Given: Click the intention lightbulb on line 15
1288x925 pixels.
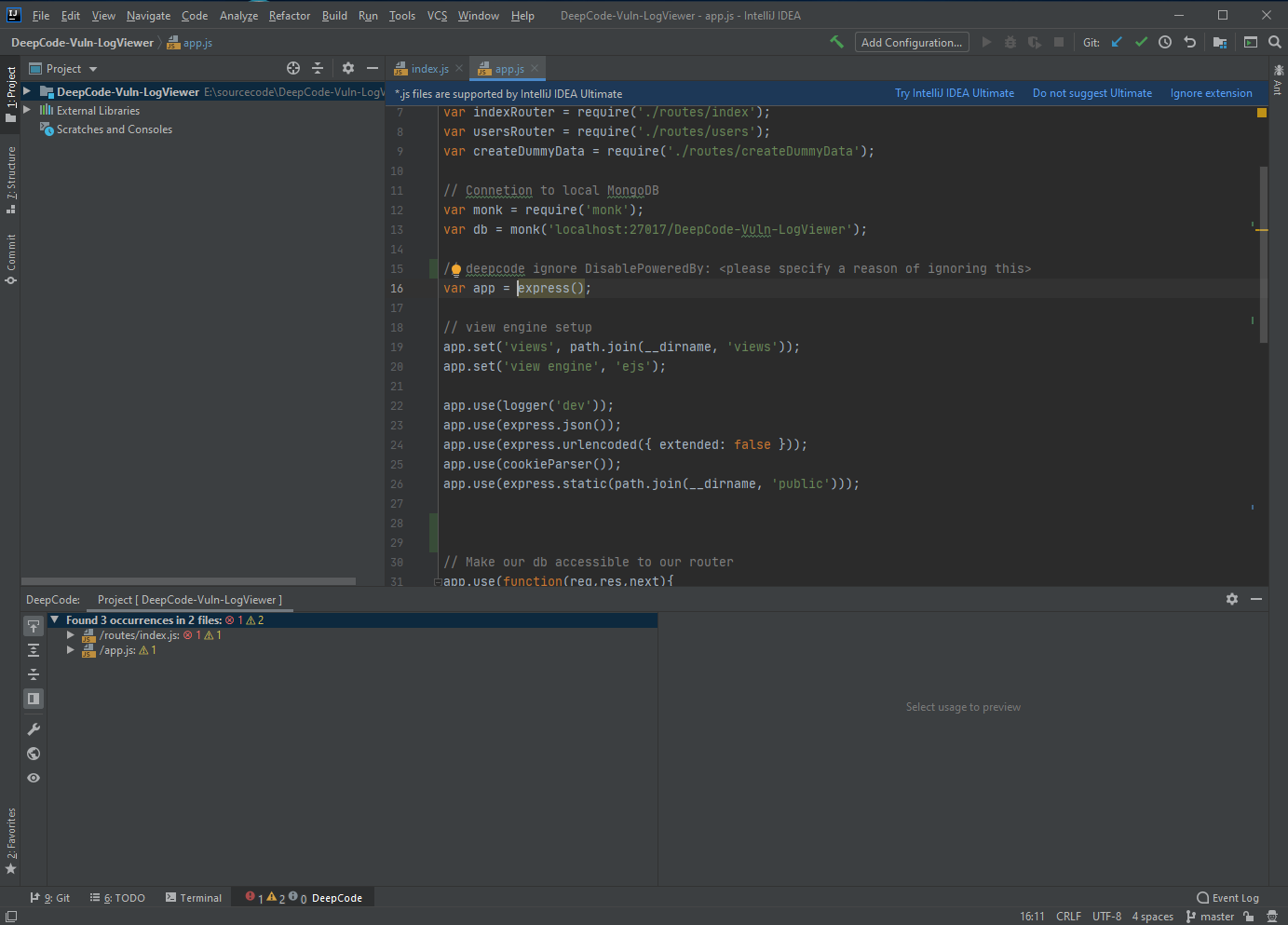Looking at the screenshot, I should coord(456,270).
